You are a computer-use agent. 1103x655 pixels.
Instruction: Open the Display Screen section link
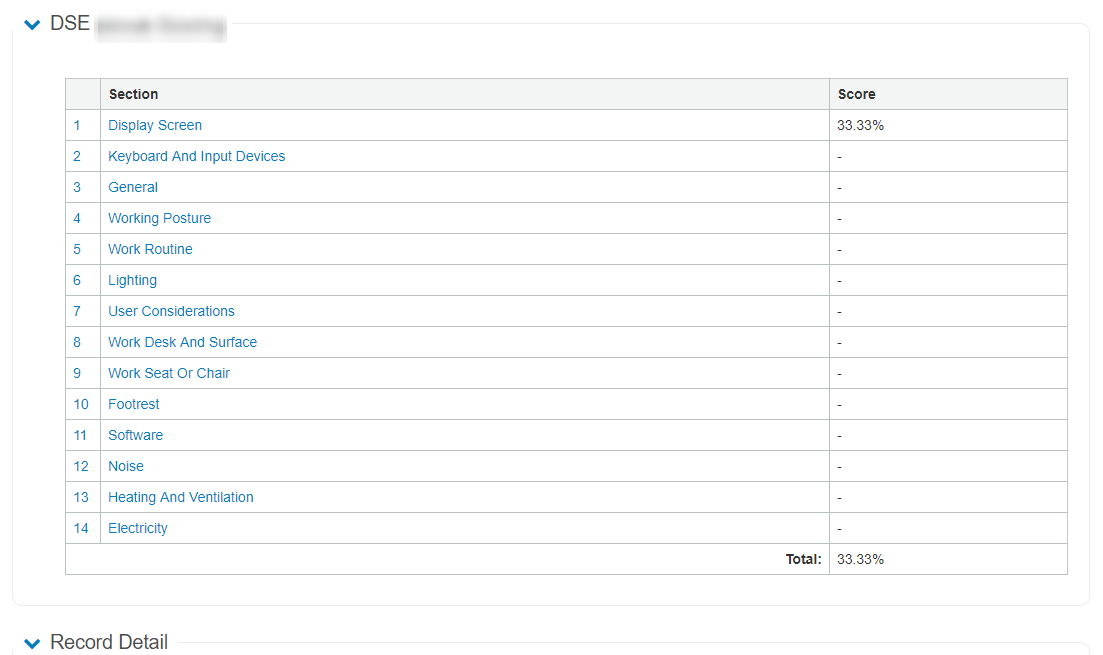tap(154, 125)
